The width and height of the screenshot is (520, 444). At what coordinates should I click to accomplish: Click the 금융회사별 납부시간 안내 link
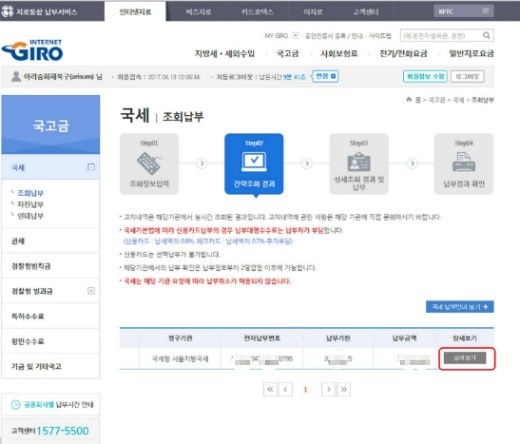(x=58, y=405)
